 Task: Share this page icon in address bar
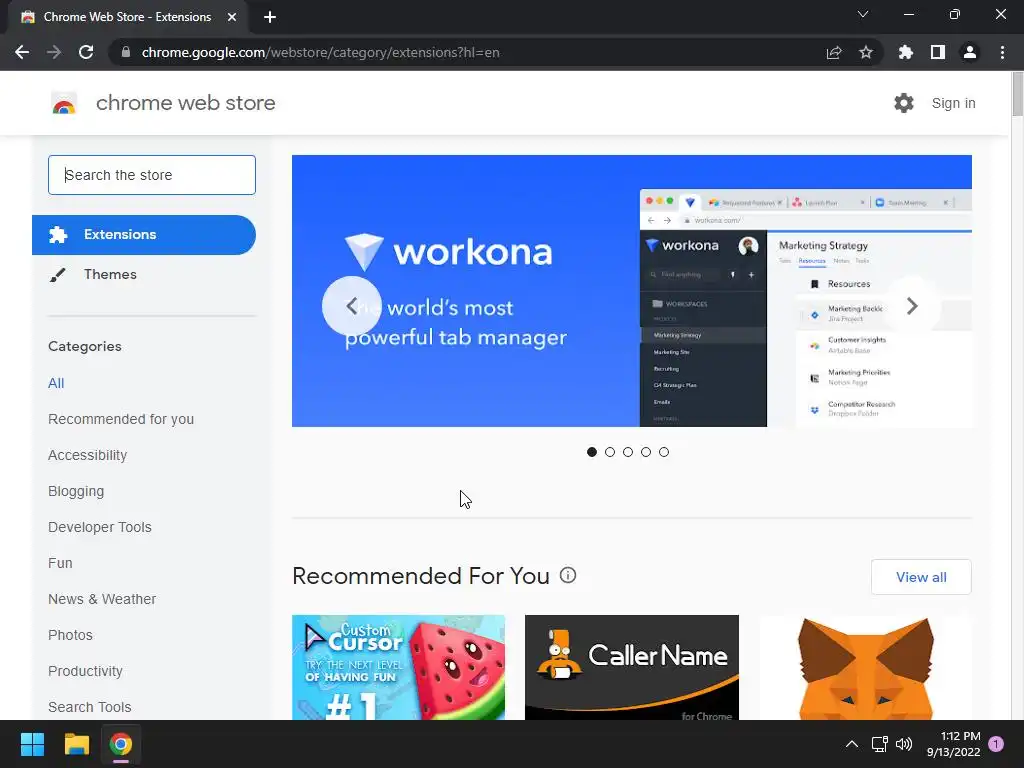[x=833, y=52]
